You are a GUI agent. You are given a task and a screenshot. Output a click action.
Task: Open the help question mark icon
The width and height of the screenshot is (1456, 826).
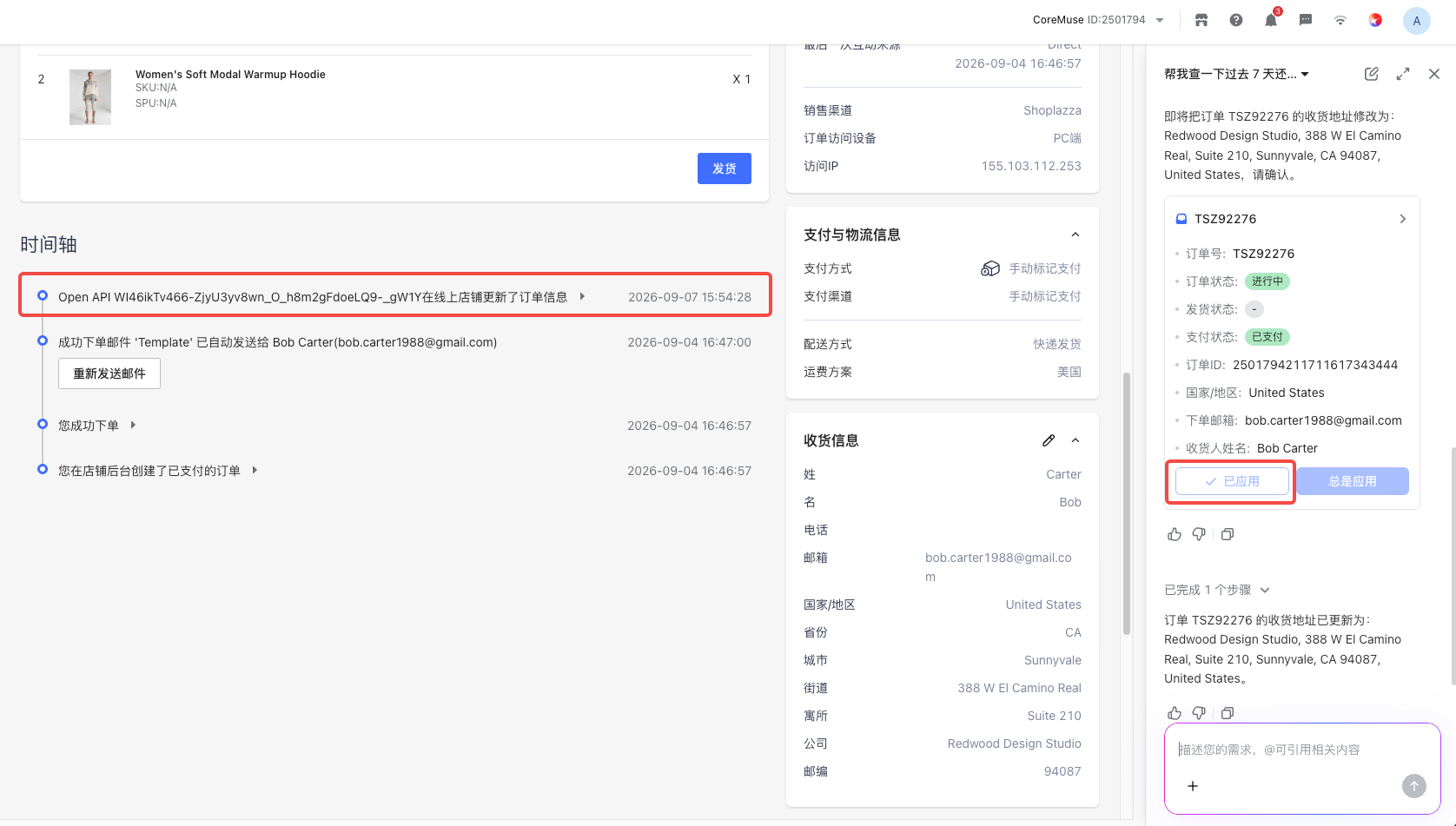click(1236, 20)
